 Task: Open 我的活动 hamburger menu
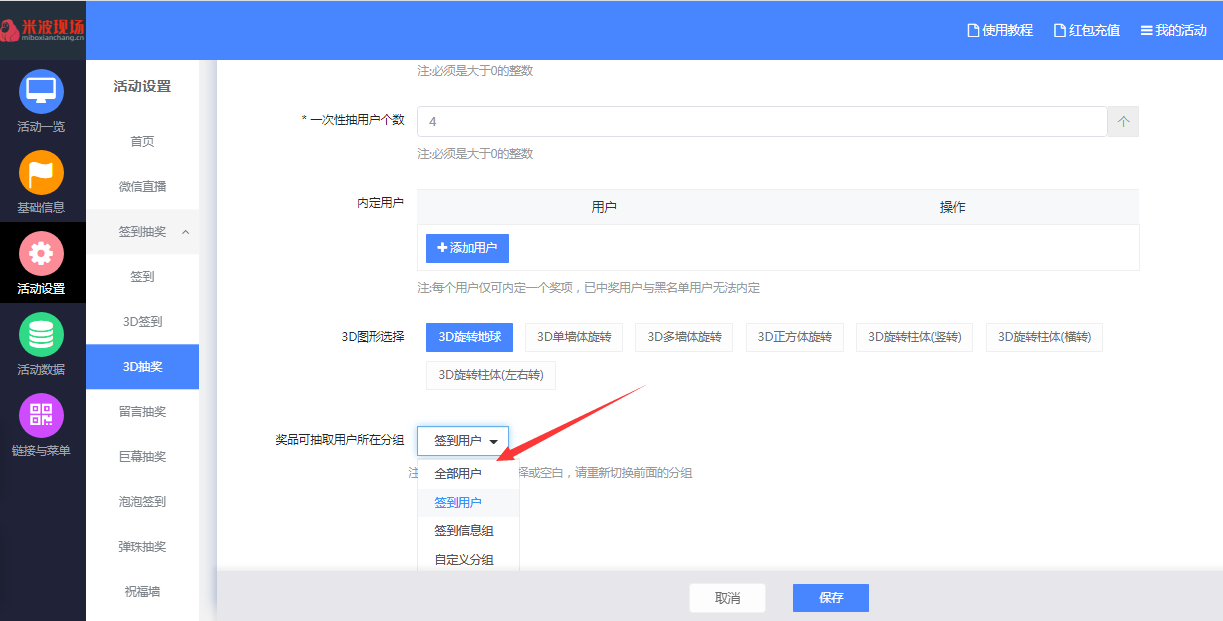(x=1173, y=30)
